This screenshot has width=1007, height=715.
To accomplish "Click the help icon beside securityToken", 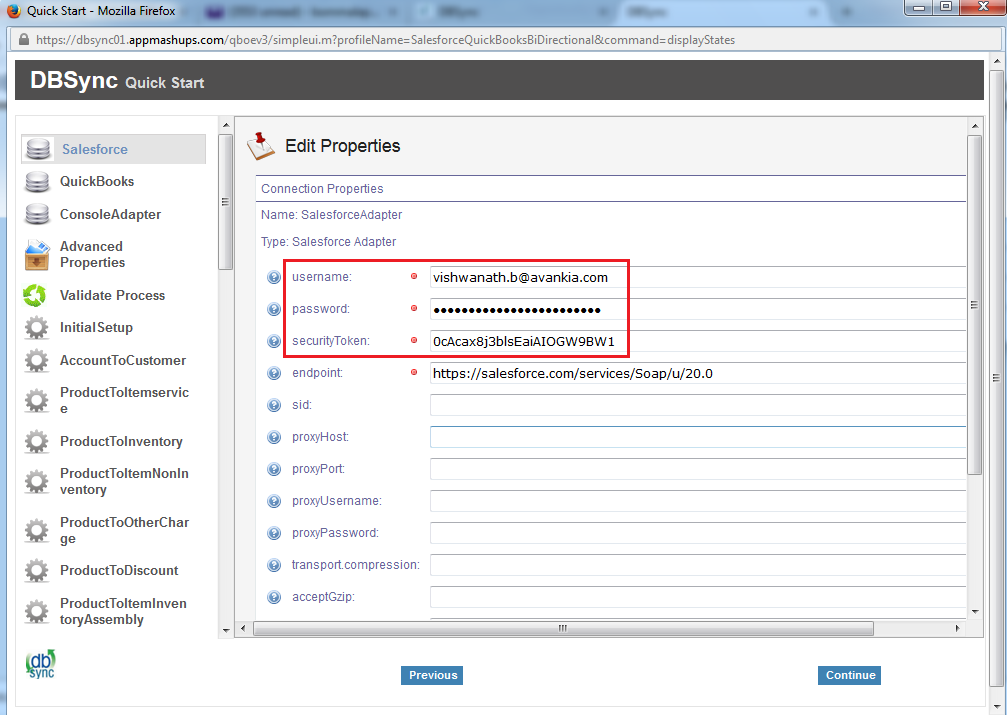I will 274,342.
